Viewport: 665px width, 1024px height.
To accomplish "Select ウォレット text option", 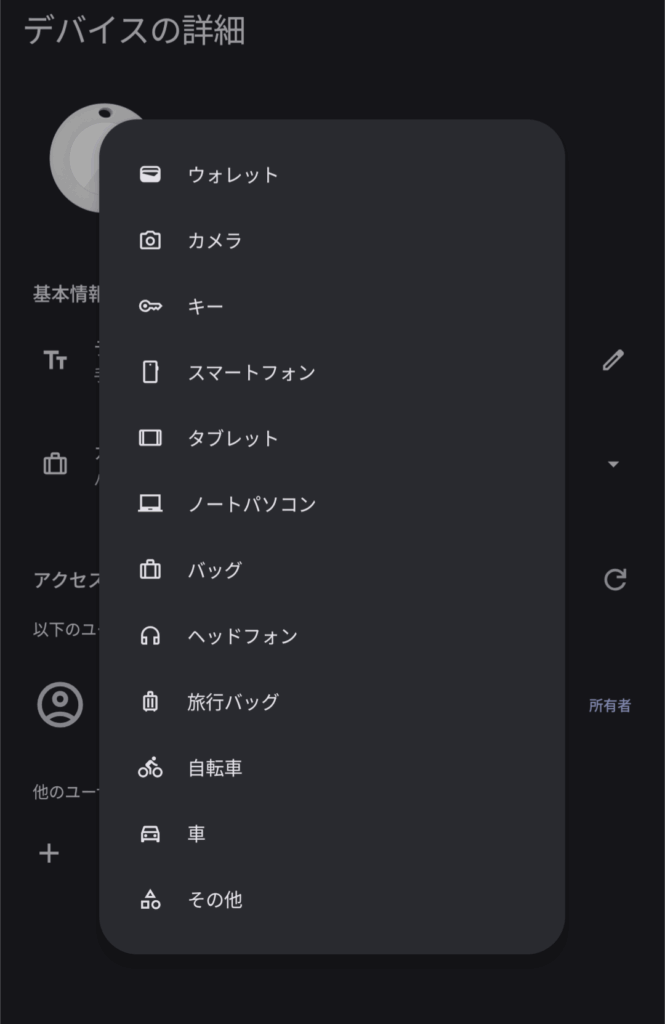I will tap(233, 175).
